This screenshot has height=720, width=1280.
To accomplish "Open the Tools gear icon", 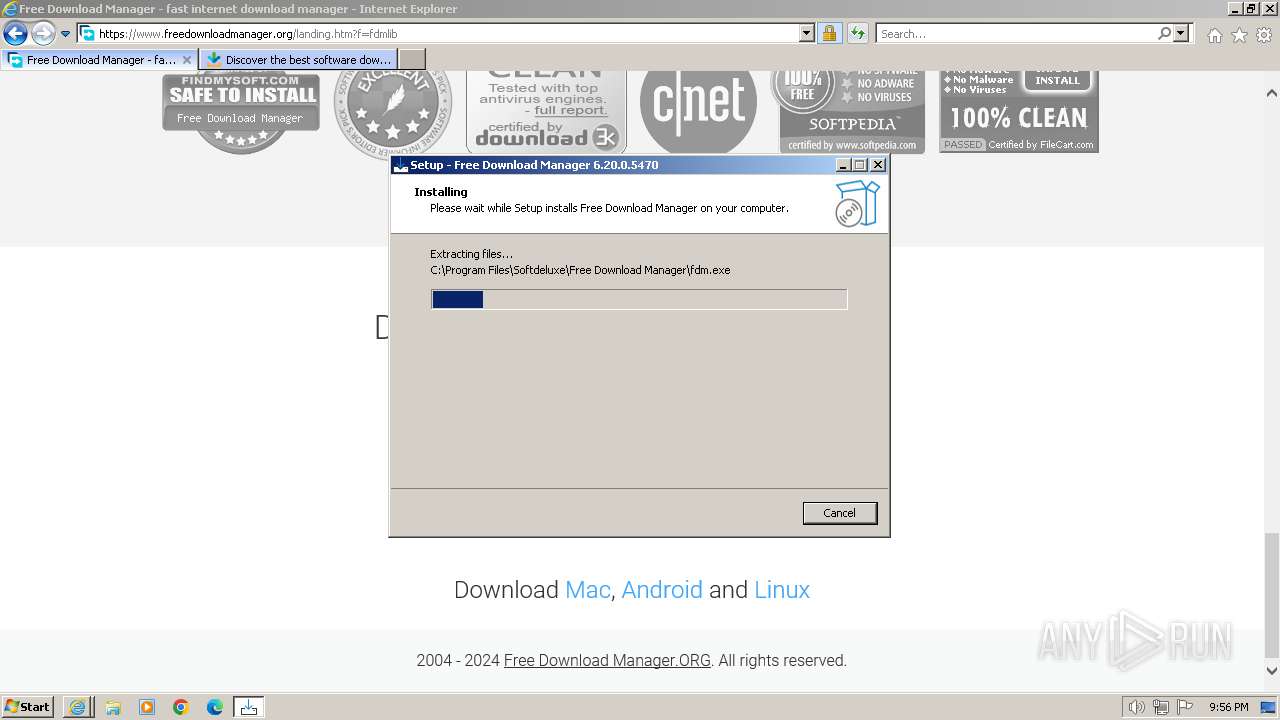I will pyautogui.click(x=1264, y=35).
